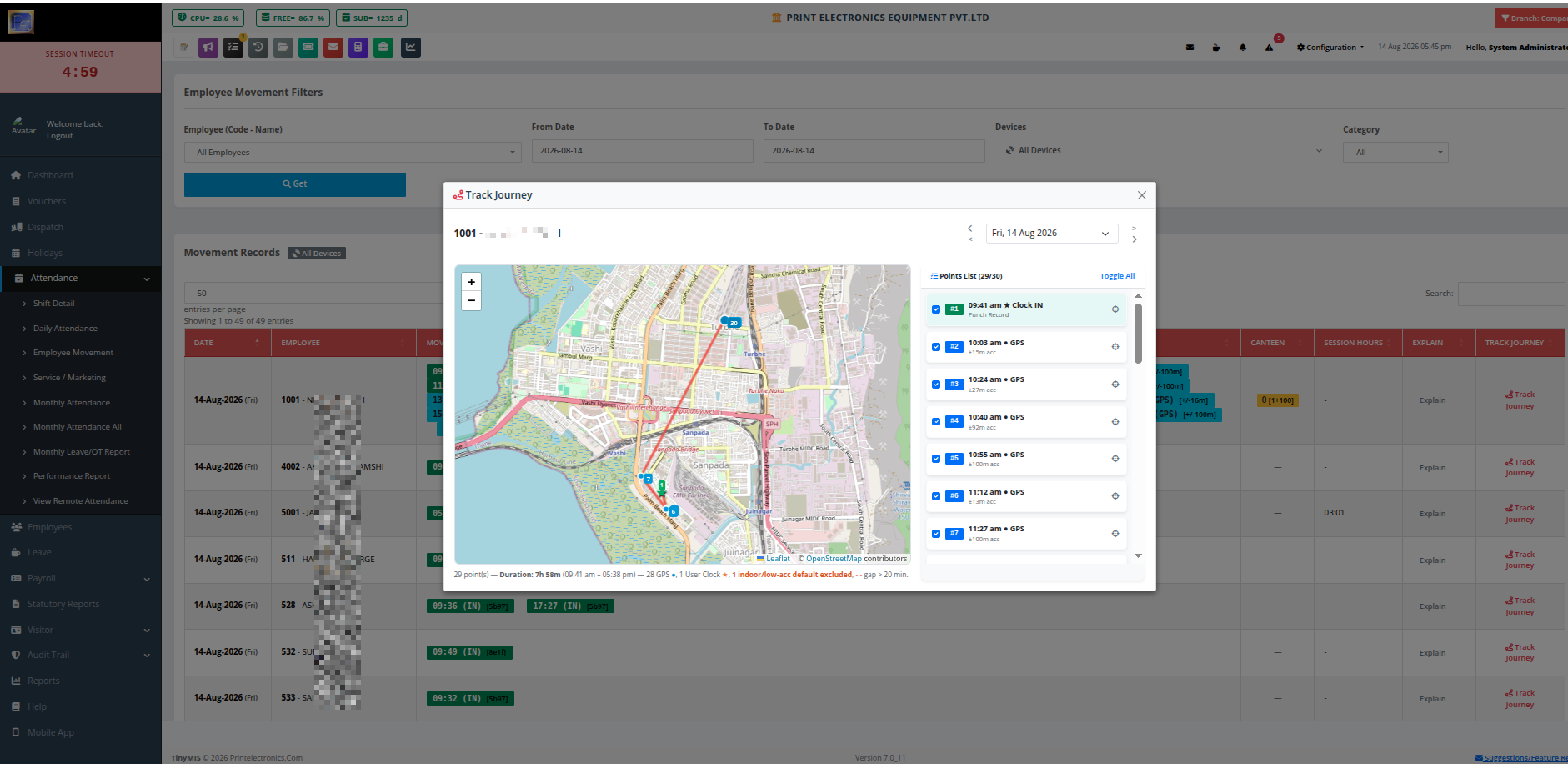The image size is (1568, 764).
Task: Click Explain for employee 5001 row
Action: point(1432,514)
